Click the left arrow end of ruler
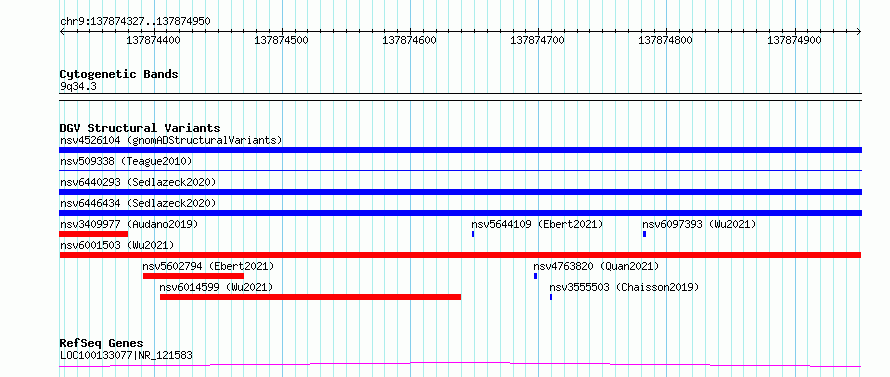This screenshot has width=890, height=377. click(62, 31)
